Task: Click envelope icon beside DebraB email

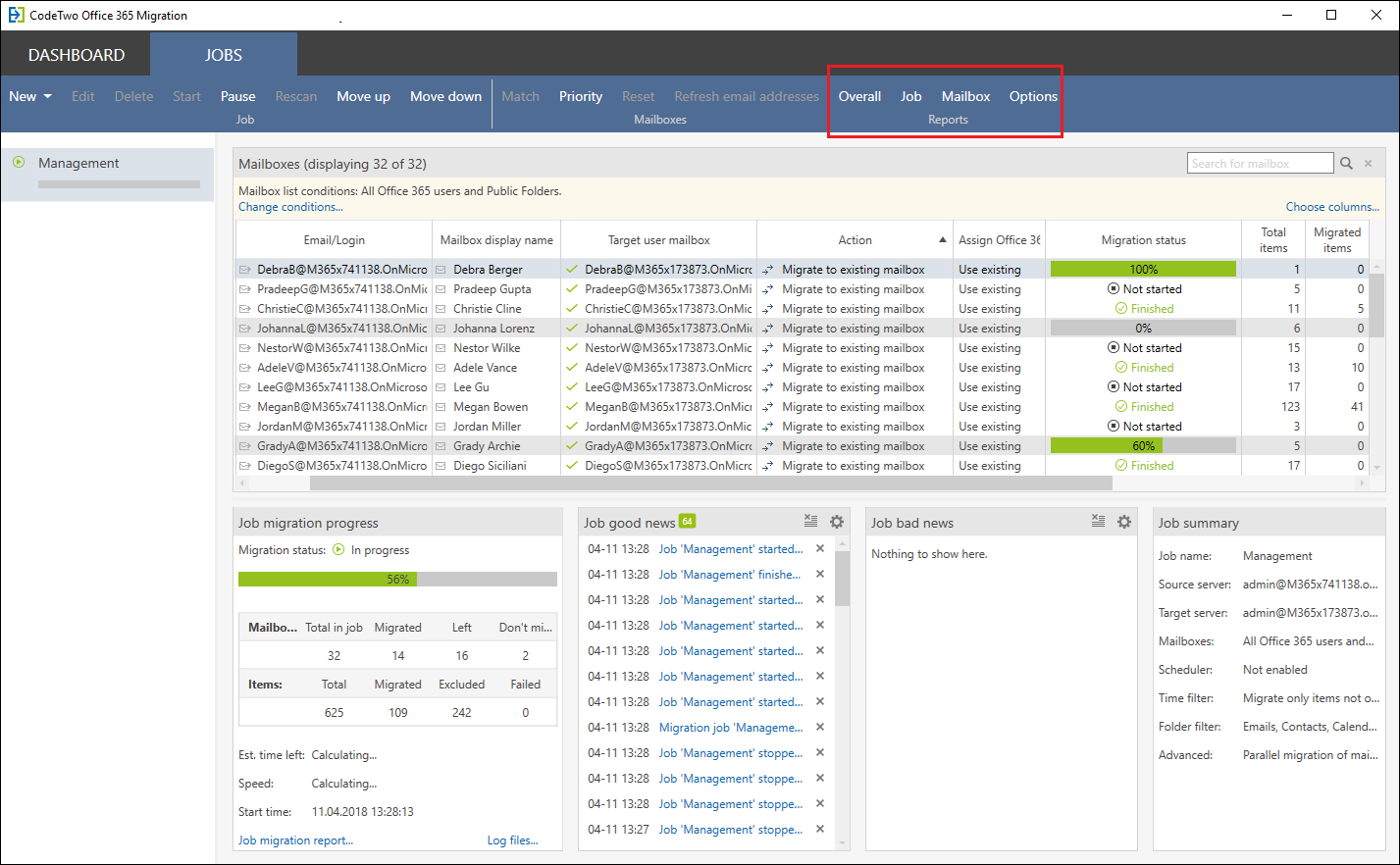Action: 244,269
